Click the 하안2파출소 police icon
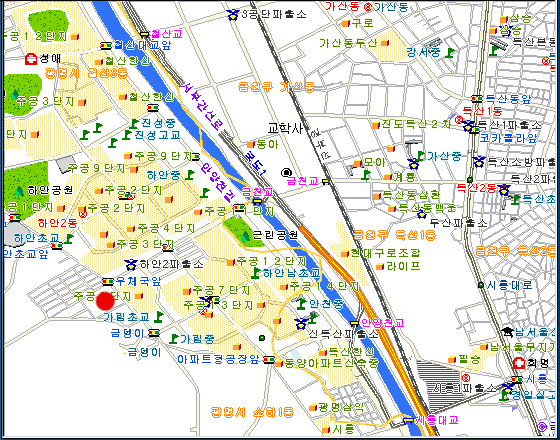This screenshot has height=440, width=560. coord(131,265)
